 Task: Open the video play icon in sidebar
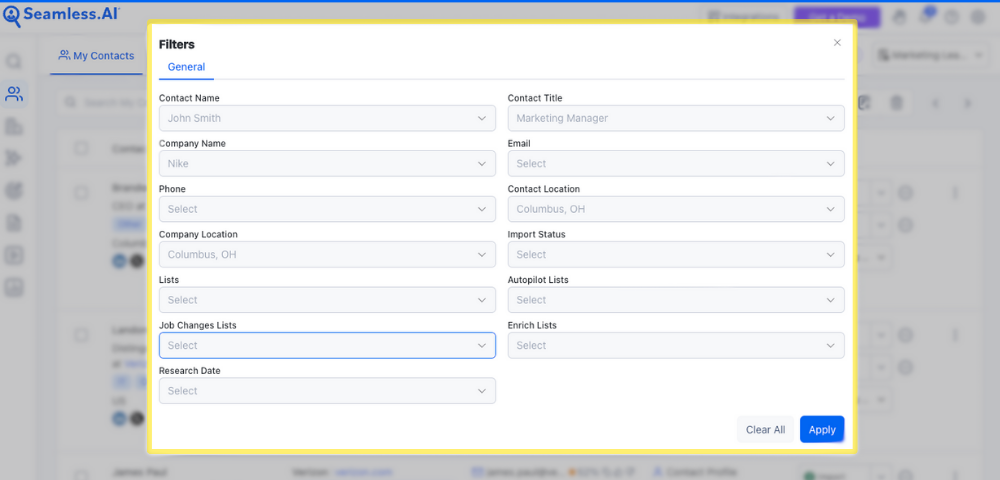(x=14, y=256)
